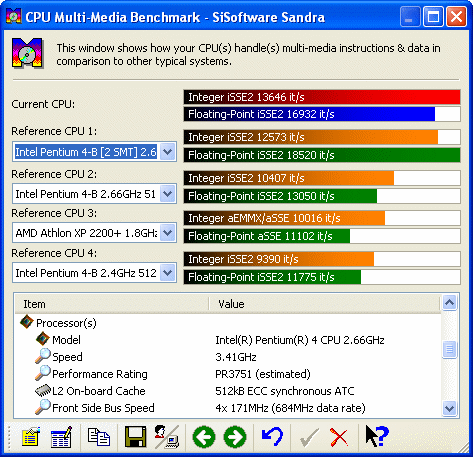The height and width of the screenshot is (457, 473).
Task: Click the red Integer iSSE2 13646 it/s bar
Action: click(322, 97)
